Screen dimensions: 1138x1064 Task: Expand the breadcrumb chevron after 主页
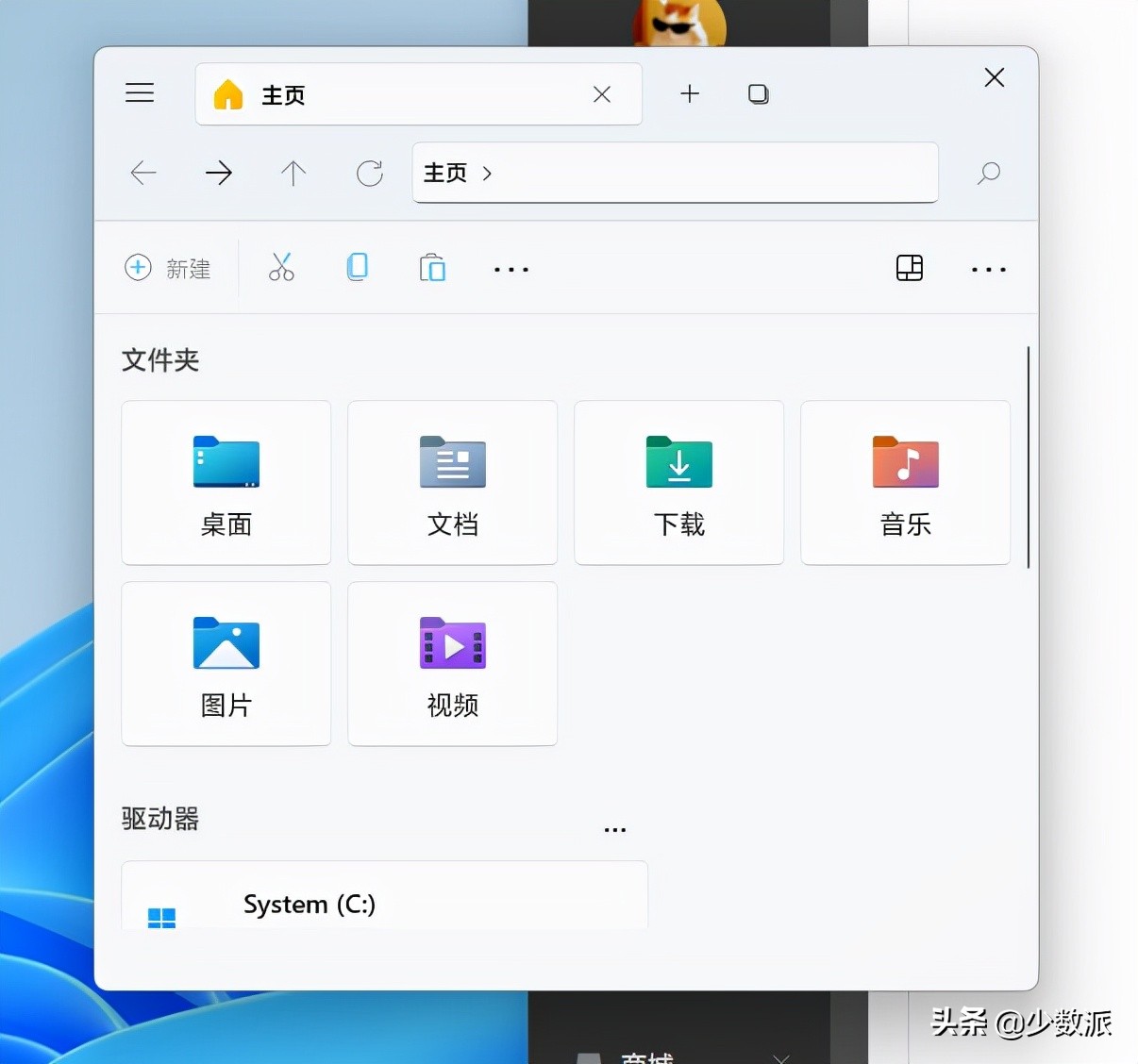pos(488,173)
